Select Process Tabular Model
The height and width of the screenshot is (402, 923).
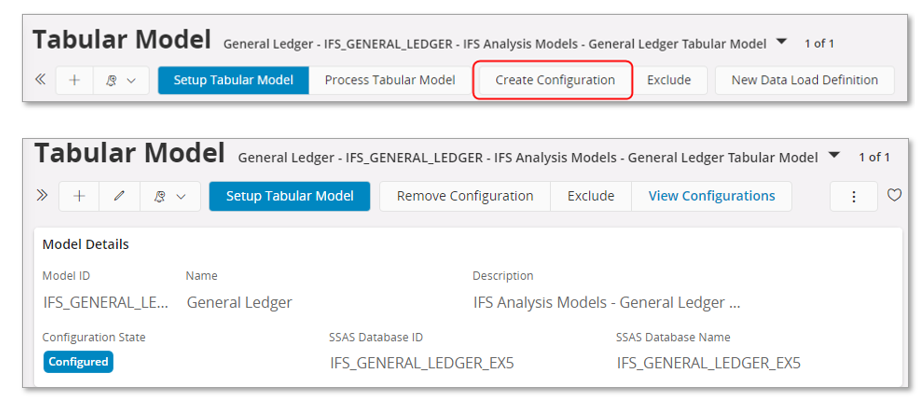point(390,80)
